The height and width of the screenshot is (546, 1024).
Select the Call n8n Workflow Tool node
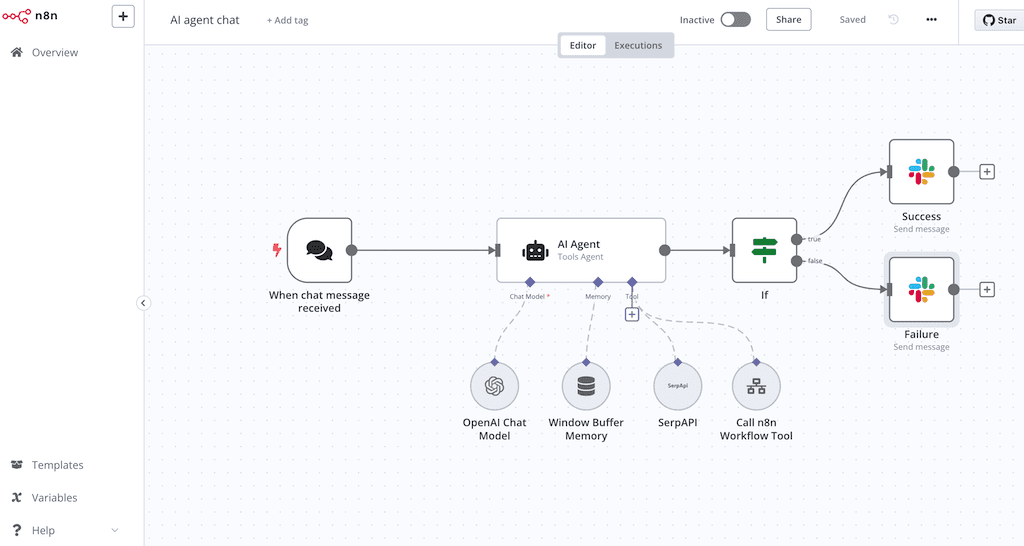click(x=756, y=386)
